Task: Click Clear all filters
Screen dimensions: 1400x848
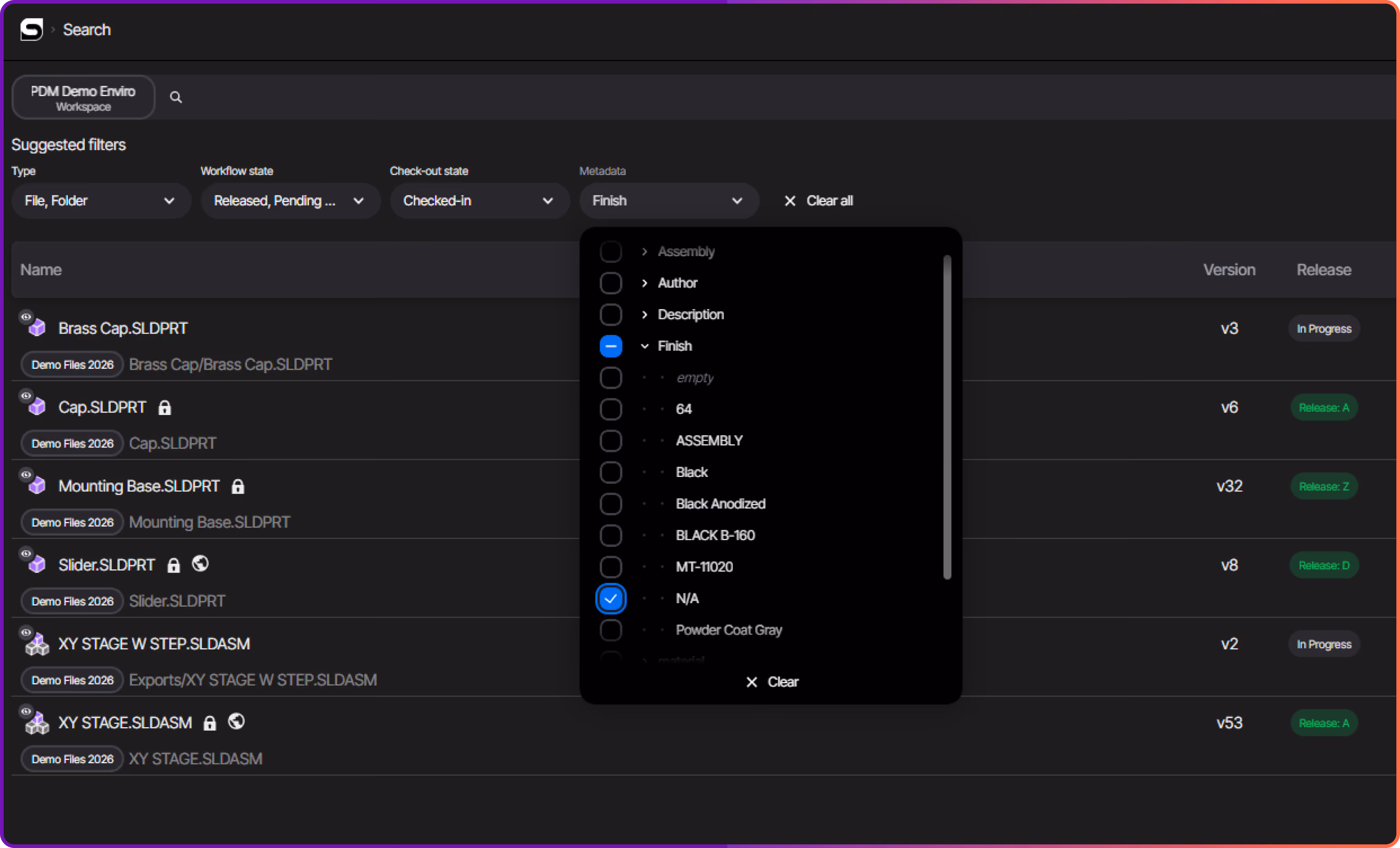Action: pos(819,200)
